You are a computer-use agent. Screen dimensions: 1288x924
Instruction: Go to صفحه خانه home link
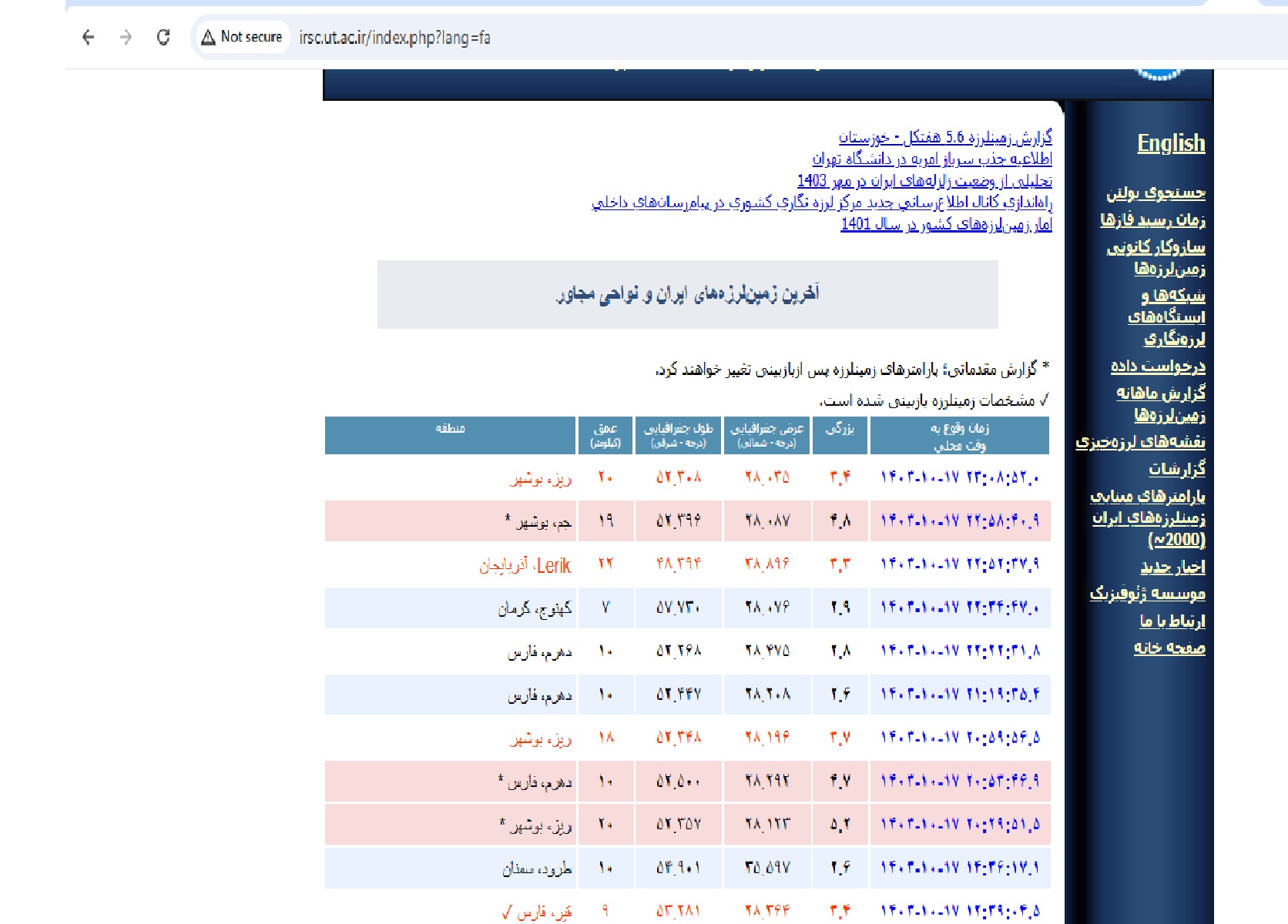pos(1169,648)
